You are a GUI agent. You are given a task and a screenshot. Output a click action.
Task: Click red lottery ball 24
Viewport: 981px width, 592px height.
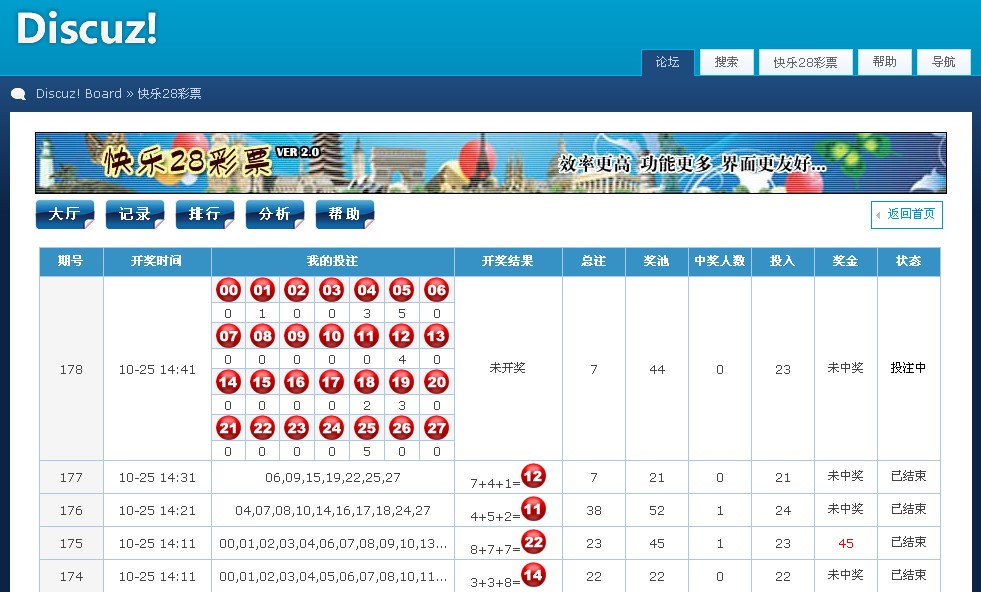pos(332,428)
